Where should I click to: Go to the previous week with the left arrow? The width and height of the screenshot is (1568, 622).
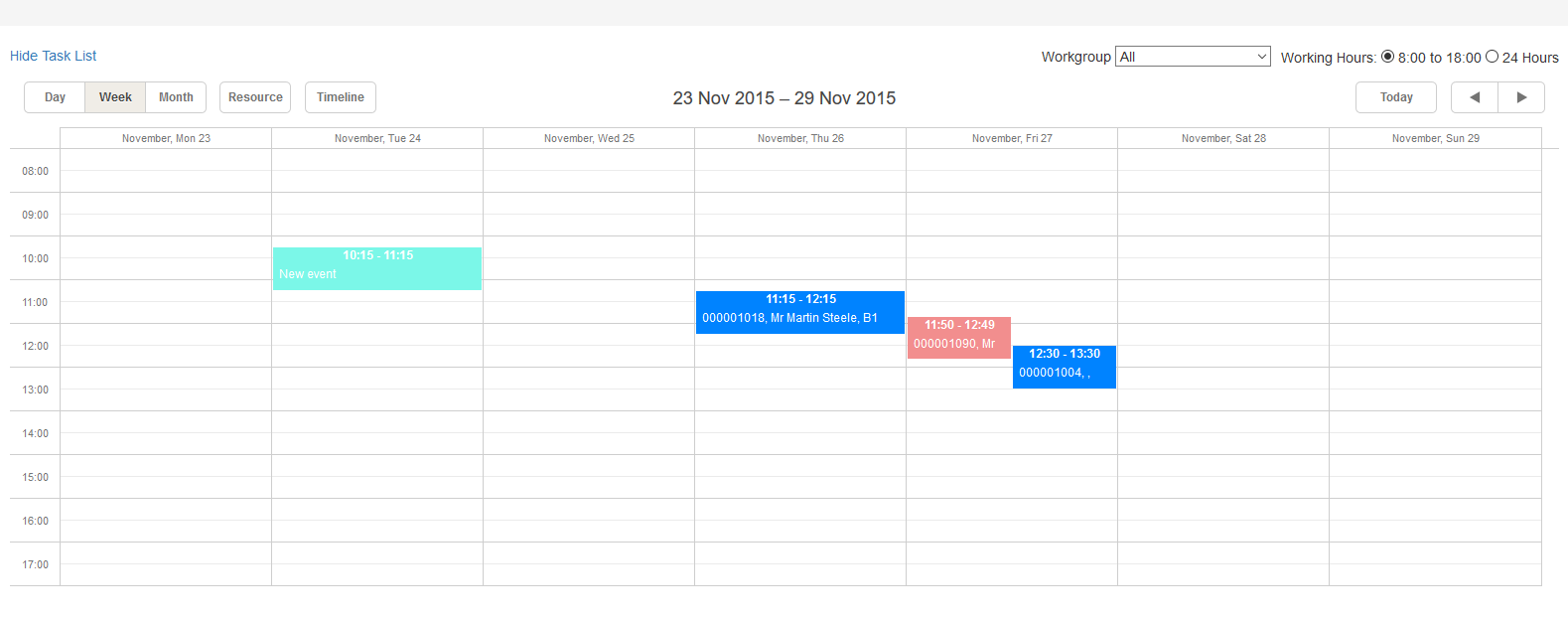pyautogui.click(x=1475, y=97)
